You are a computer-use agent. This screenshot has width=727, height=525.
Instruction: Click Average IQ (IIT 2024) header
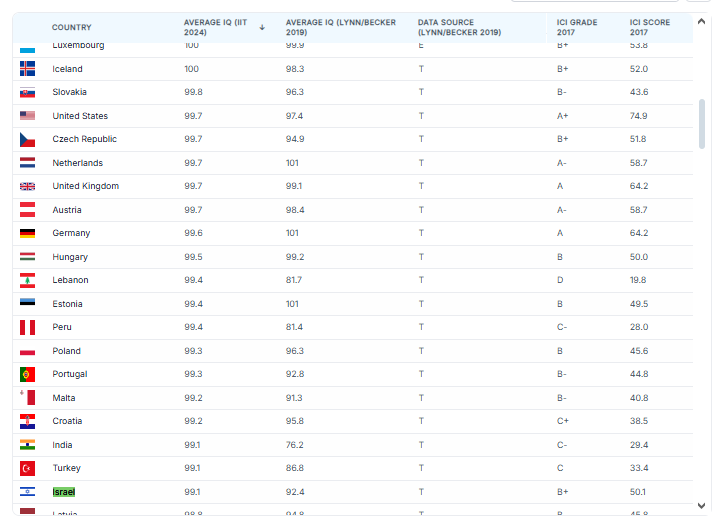point(216,27)
